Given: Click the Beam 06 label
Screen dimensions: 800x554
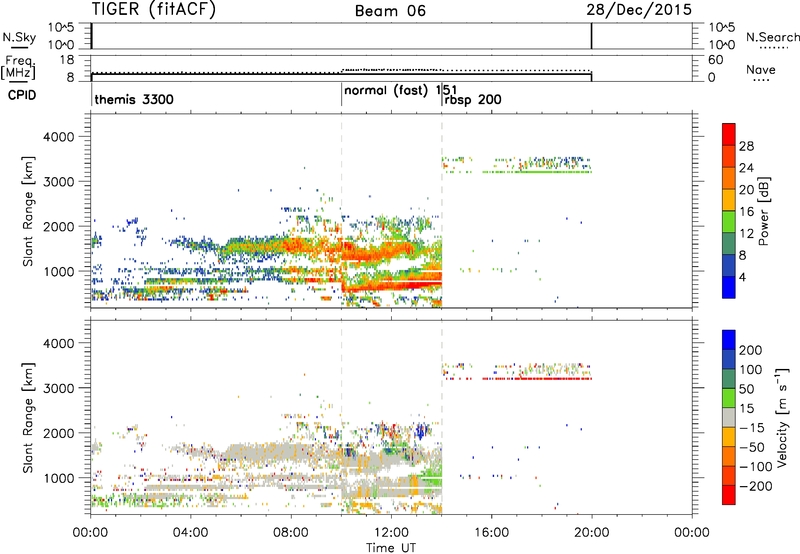Looking at the screenshot, I should [390, 11].
